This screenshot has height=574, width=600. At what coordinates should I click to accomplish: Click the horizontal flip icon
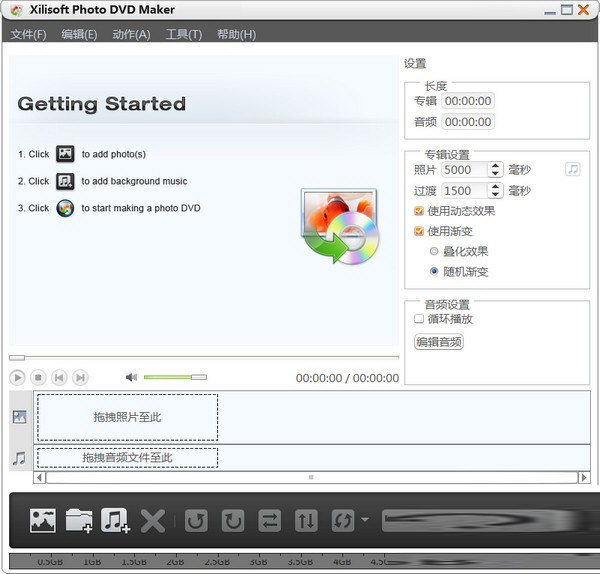(x=270, y=520)
